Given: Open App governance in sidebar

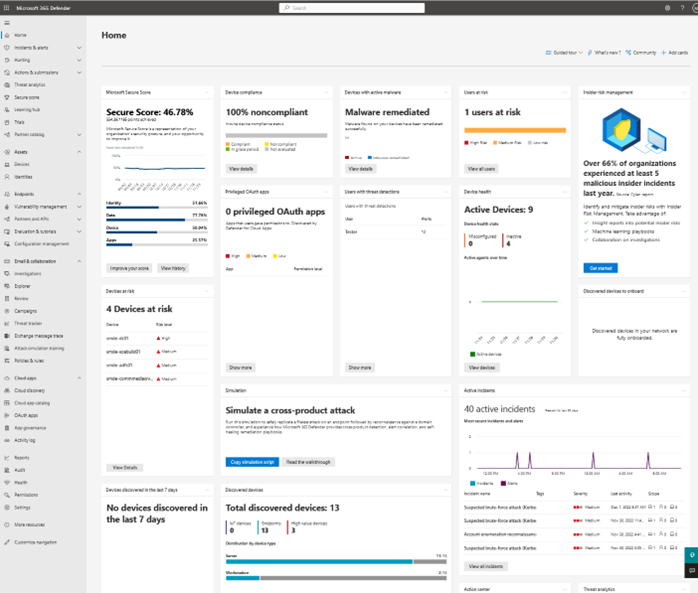Looking at the screenshot, I should [30, 428].
